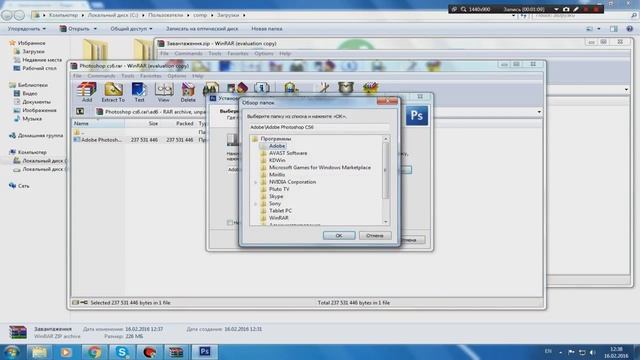Screen dimensions: 640x360
Task: Toggle the Explorer preview pane icon
Action: coord(613,29)
